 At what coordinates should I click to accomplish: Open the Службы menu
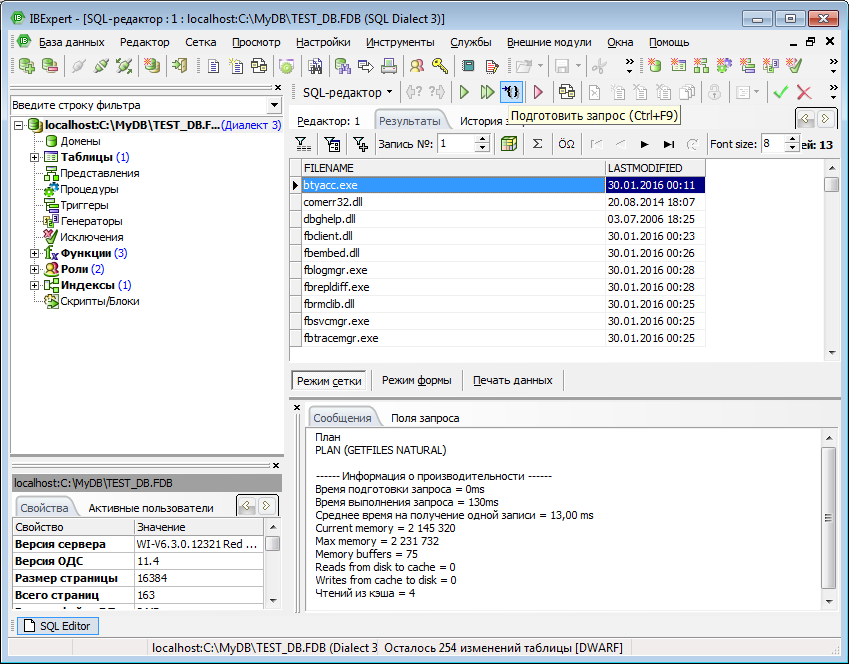point(471,42)
